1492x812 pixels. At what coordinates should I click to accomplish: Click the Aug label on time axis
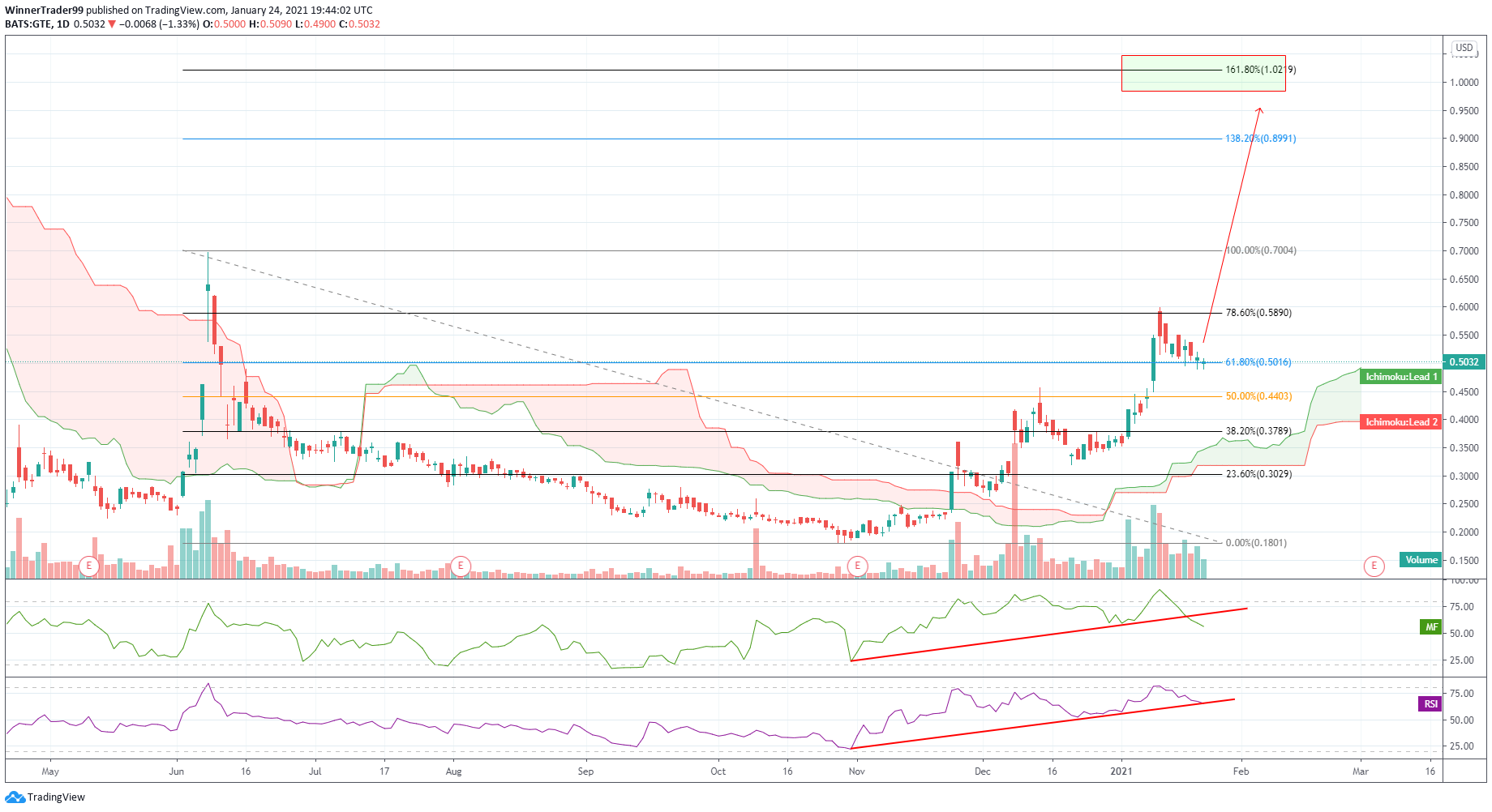point(453,771)
